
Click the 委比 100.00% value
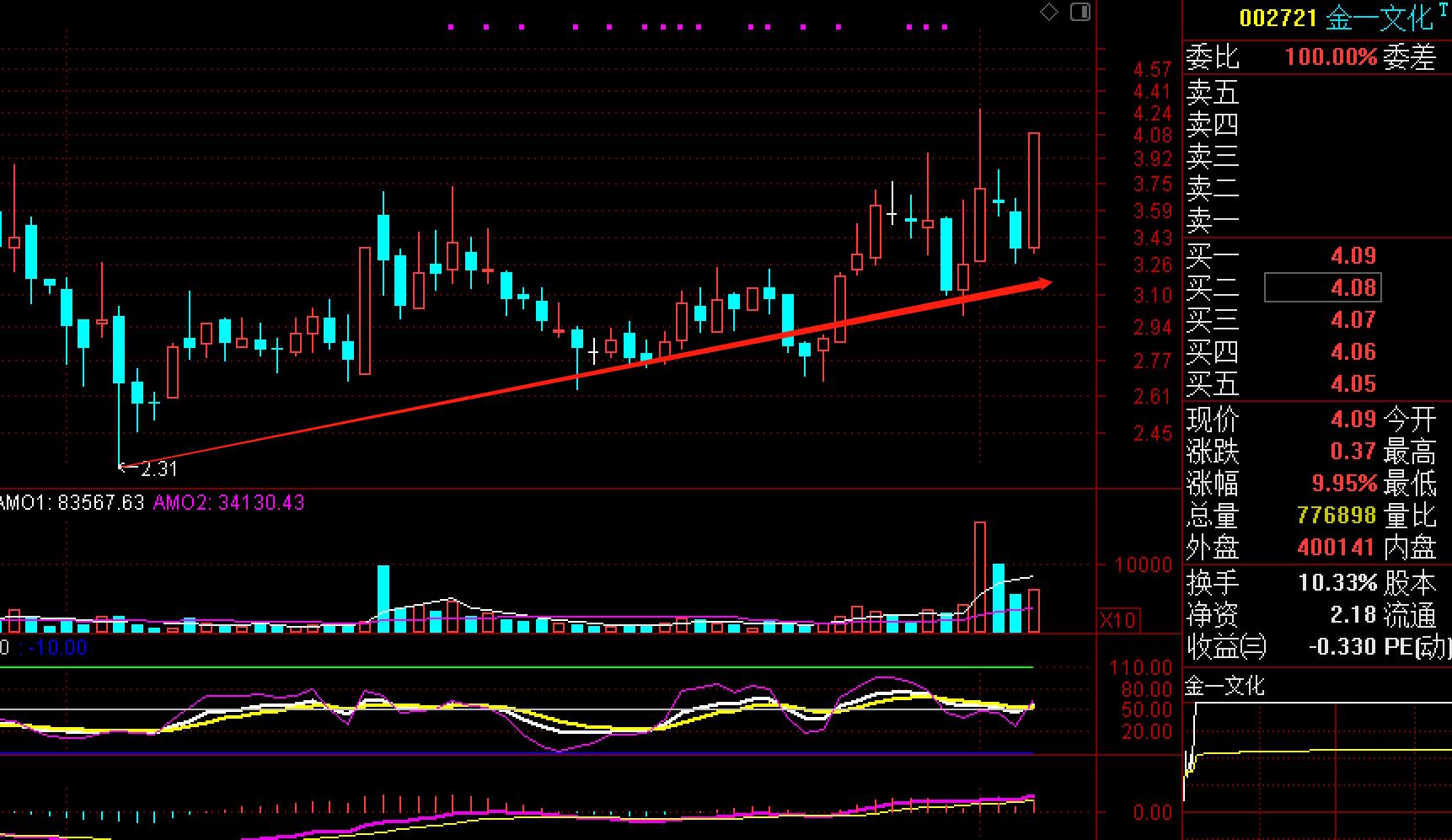point(1331,57)
